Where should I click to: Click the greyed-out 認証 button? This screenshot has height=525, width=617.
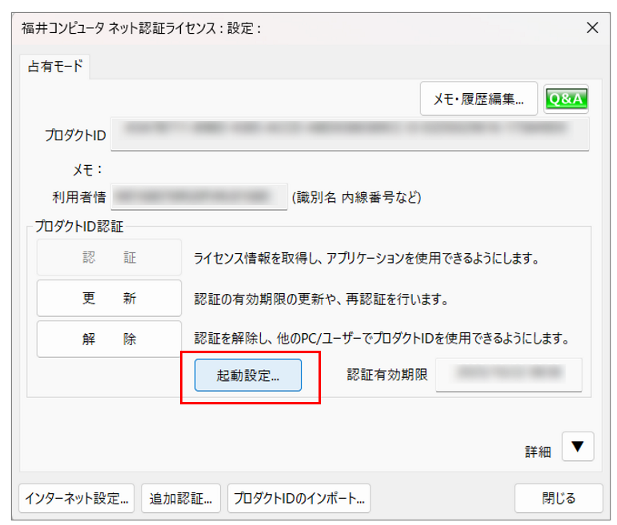[109, 258]
